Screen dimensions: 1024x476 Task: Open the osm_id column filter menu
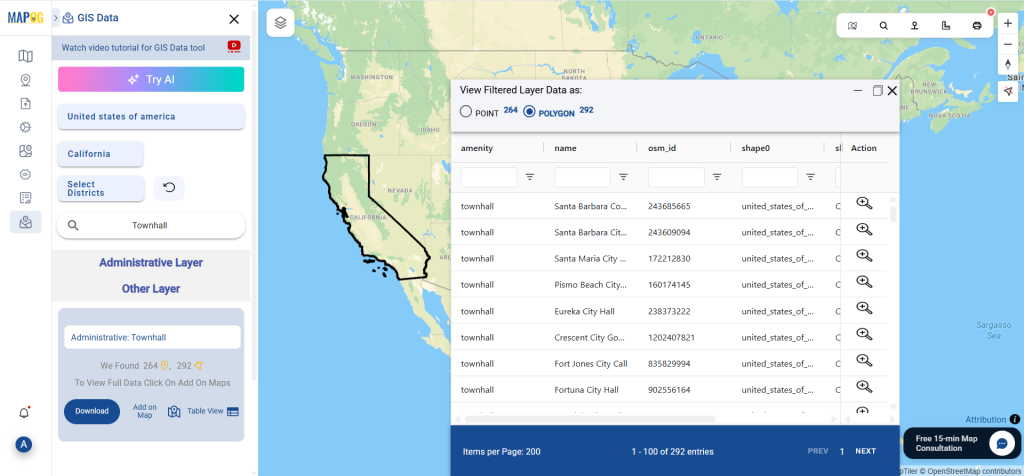tap(717, 177)
